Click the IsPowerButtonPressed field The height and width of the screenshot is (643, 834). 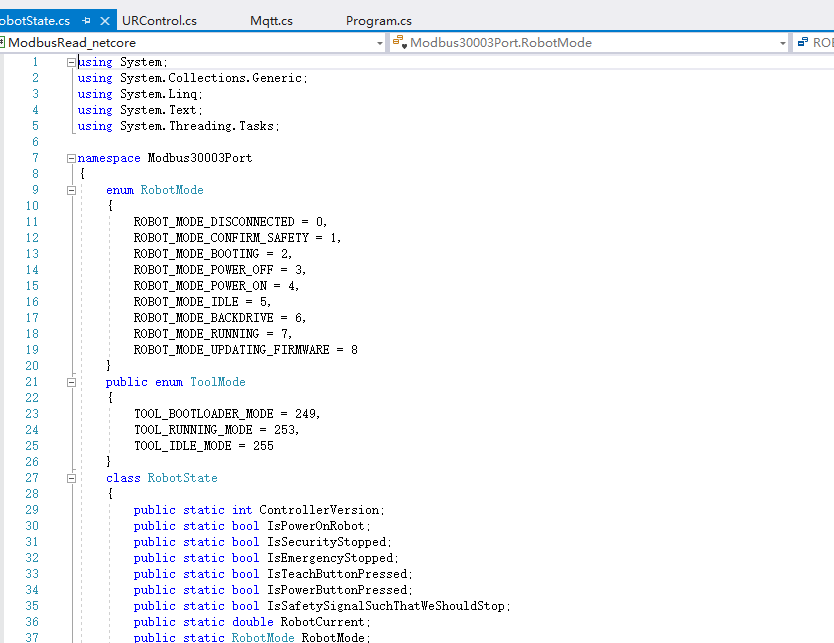coord(337,590)
